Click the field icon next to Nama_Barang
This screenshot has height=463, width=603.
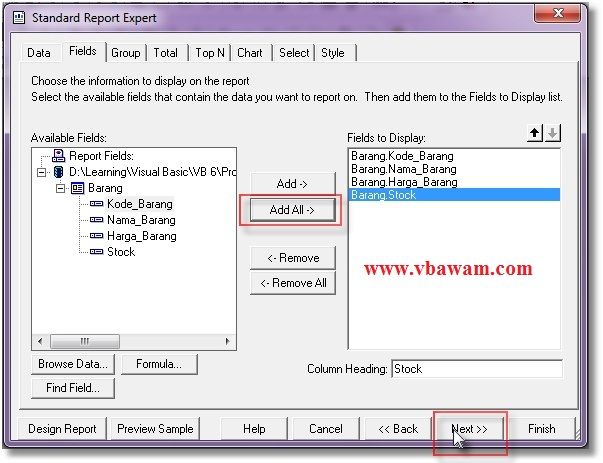click(96, 220)
